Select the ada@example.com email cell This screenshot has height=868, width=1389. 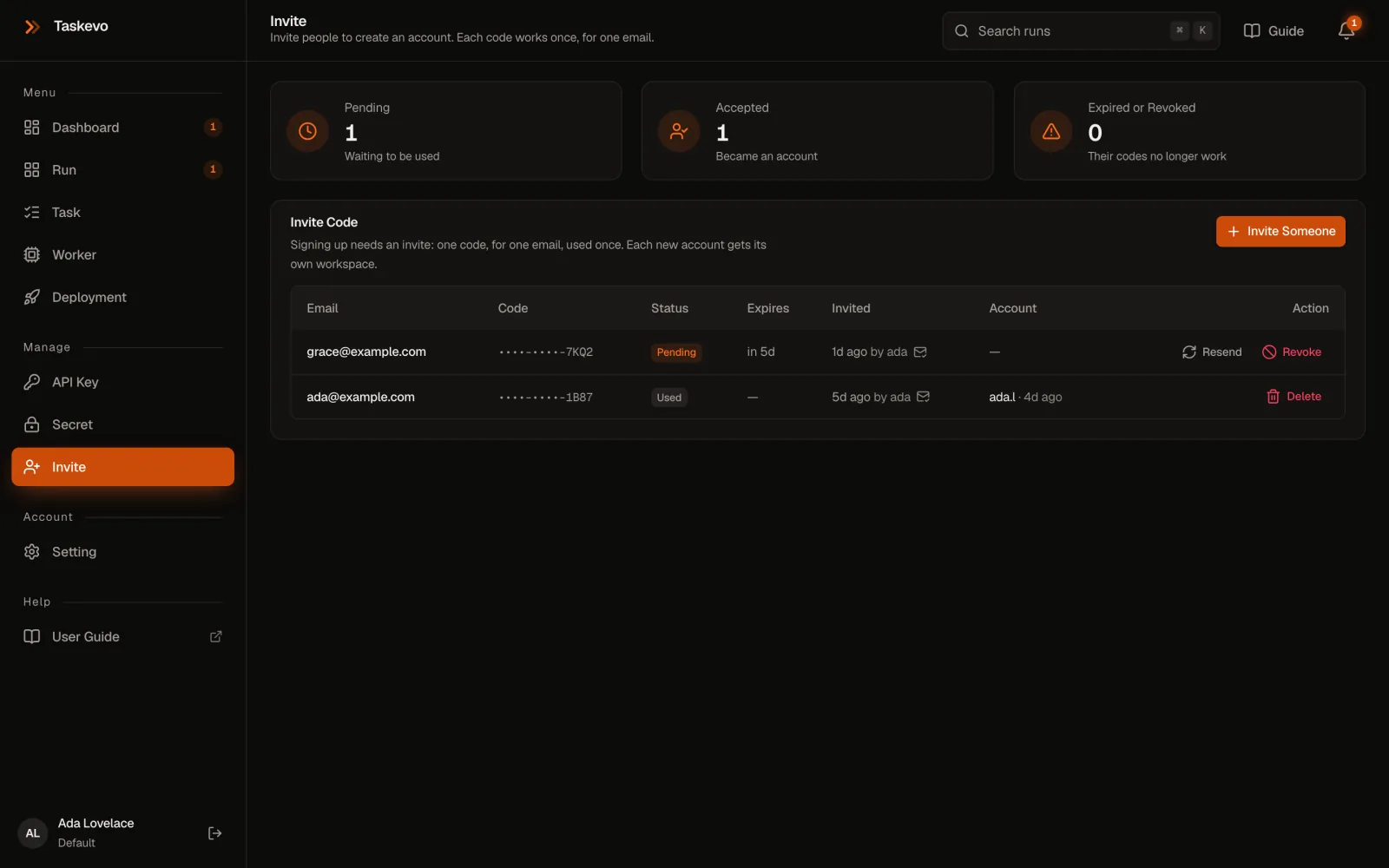[360, 398]
